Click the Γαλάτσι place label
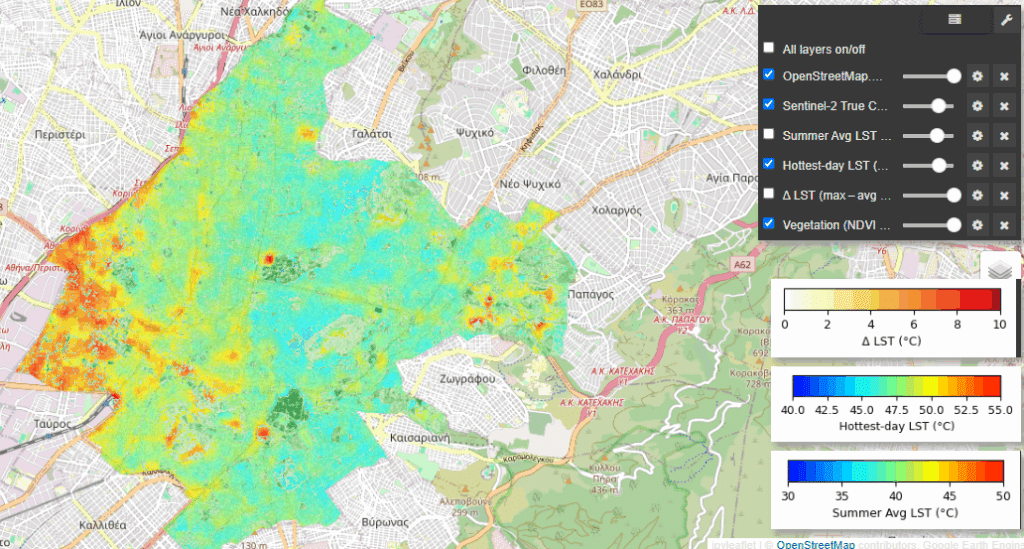The height and width of the screenshot is (549, 1024). (372, 134)
